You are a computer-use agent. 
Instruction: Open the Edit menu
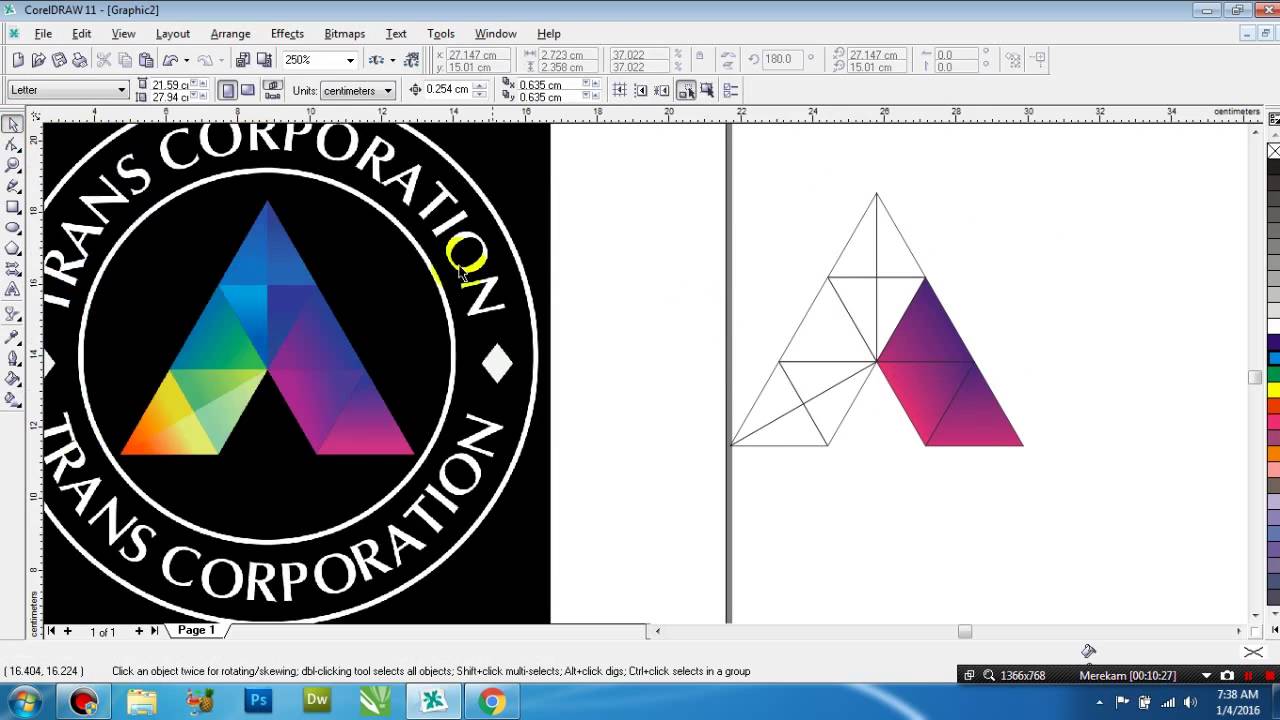[x=81, y=33]
